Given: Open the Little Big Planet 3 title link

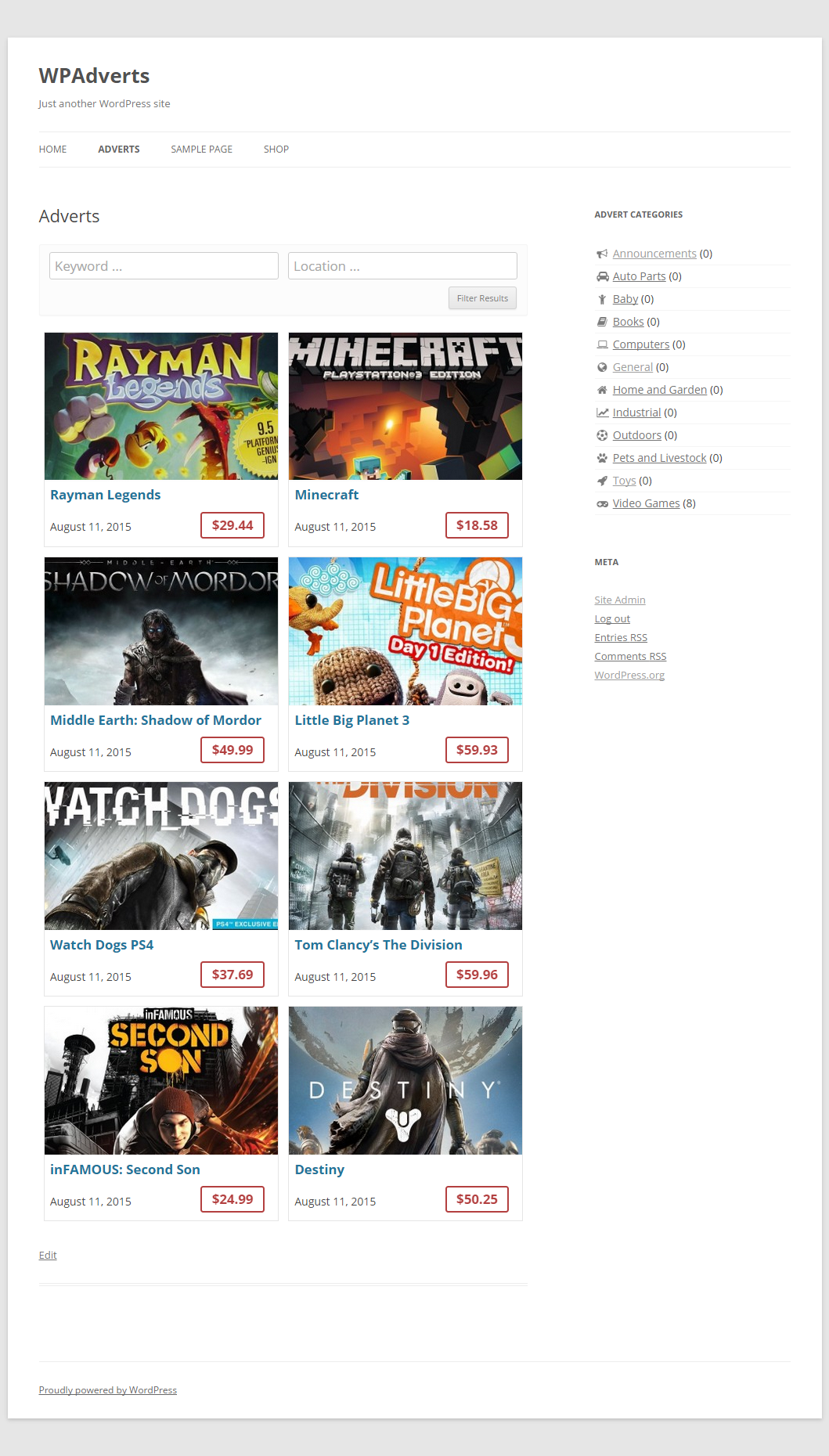Looking at the screenshot, I should 351,720.
